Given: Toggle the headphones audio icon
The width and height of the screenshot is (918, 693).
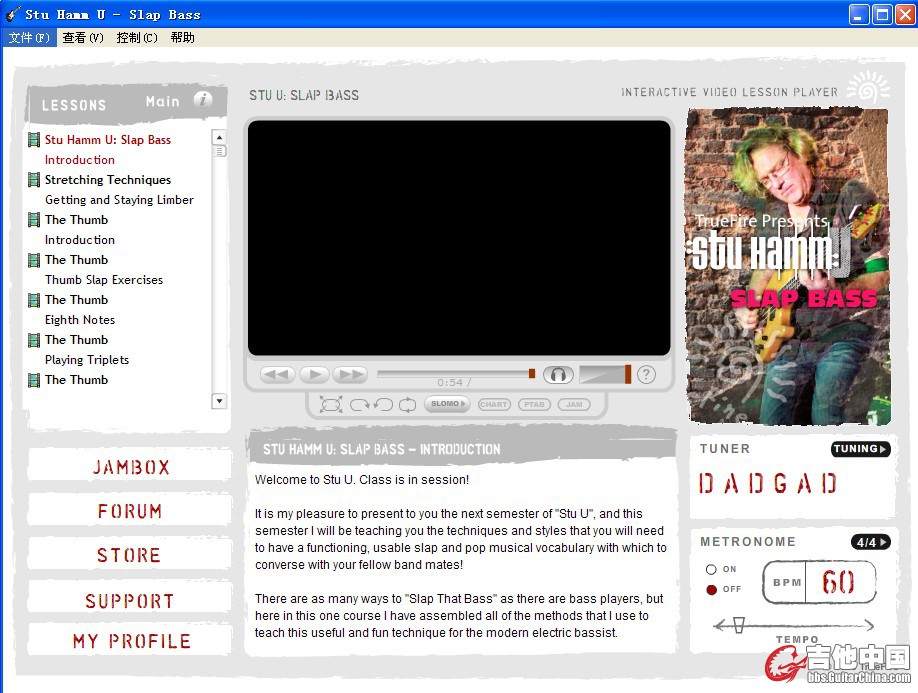Looking at the screenshot, I should [558, 375].
